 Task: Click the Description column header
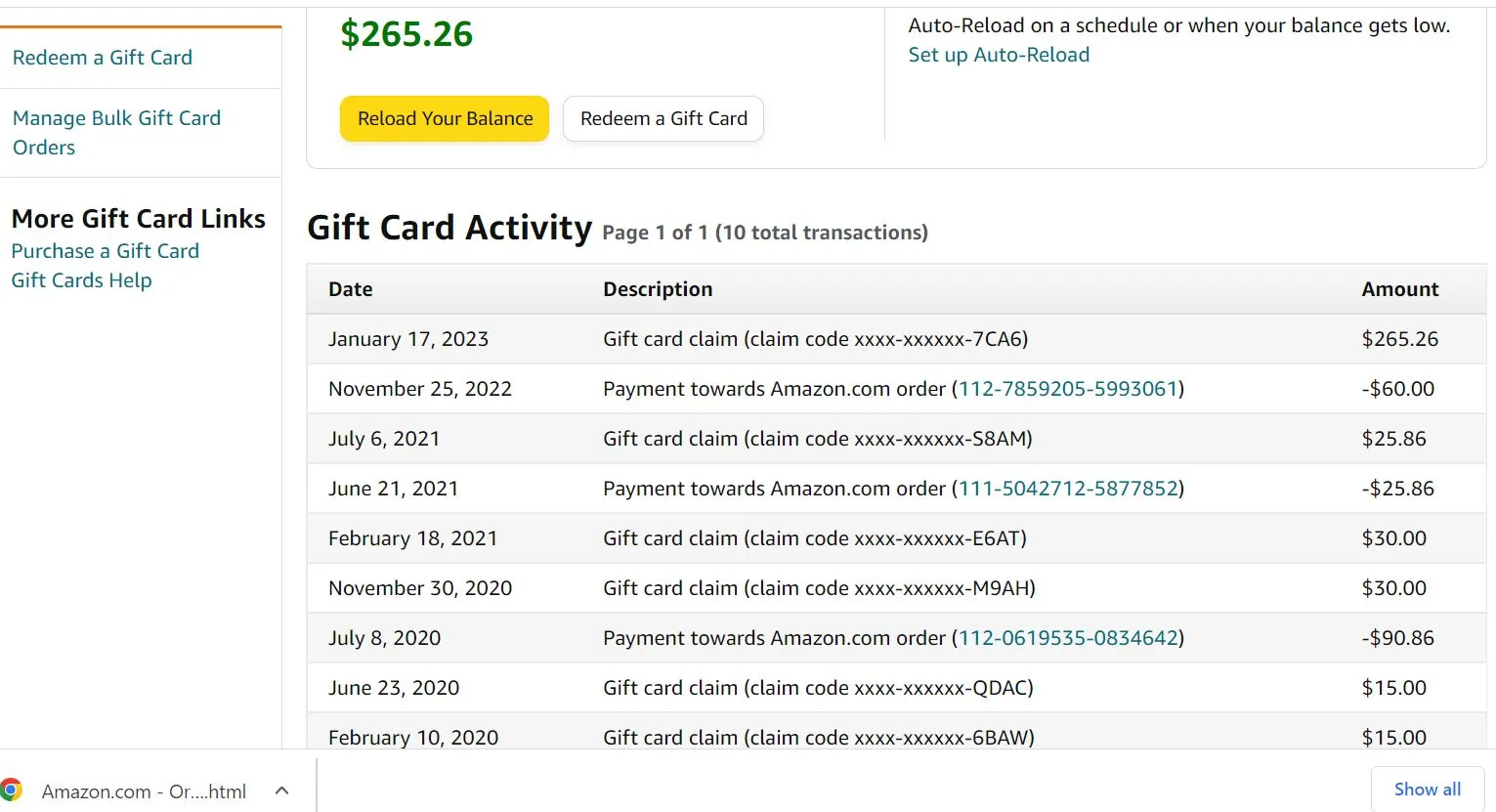pos(658,289)
